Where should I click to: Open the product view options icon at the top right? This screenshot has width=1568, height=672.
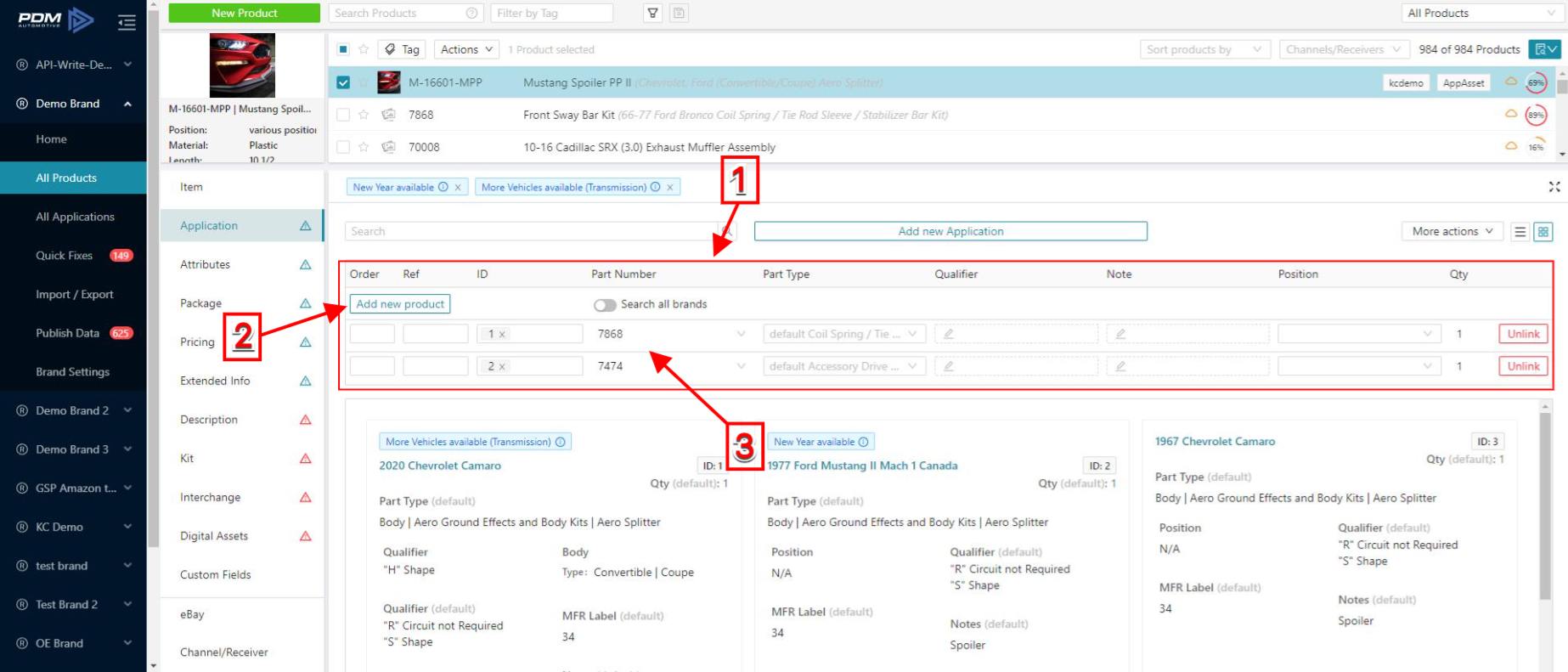[1544, 49]
